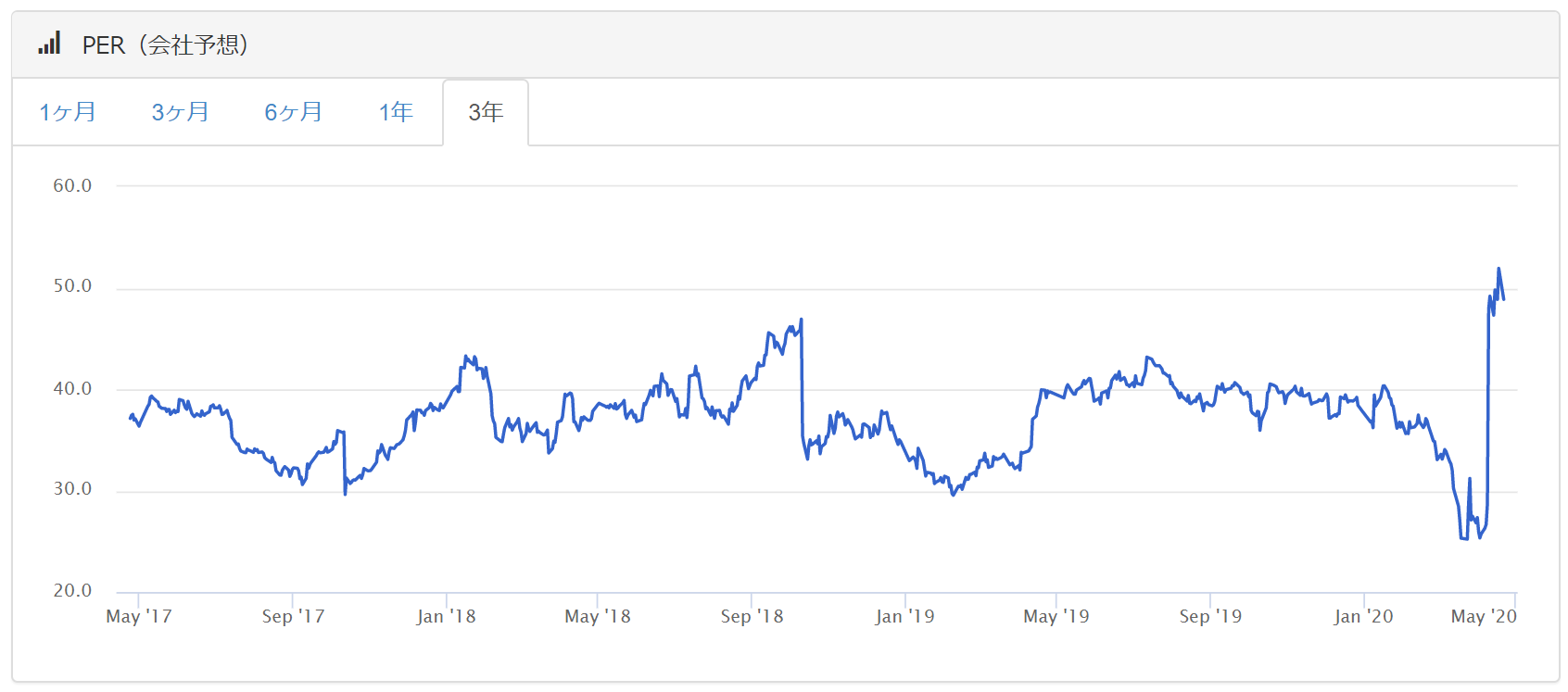Screen dimensions: 1568x692
Task: Open the 6ヶ月 range tab
Action: pyautogui.click(x=294, y=112)
